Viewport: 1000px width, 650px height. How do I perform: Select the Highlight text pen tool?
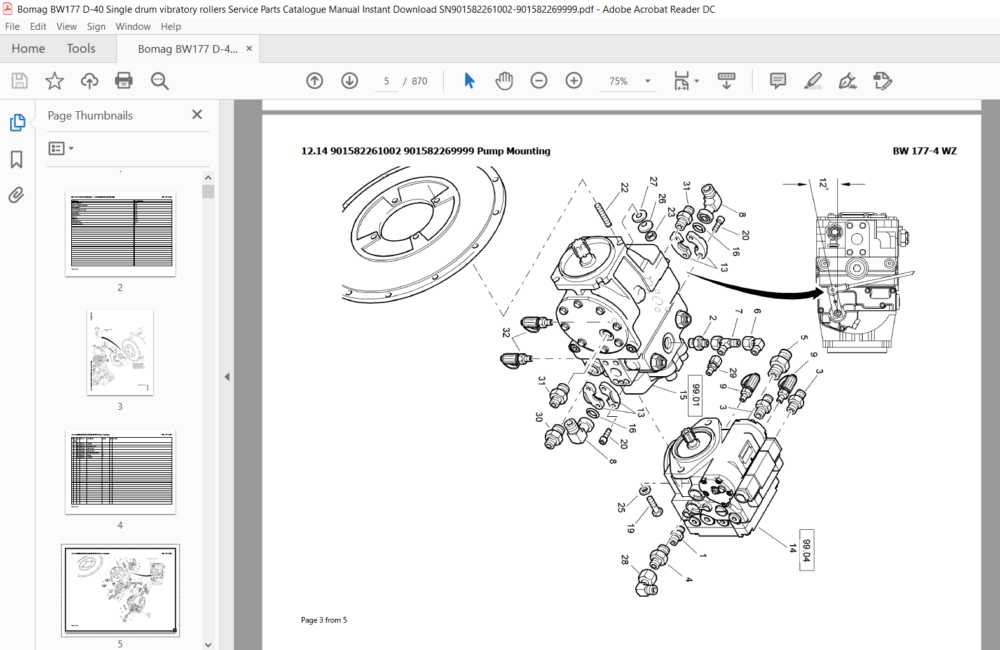[x=813, y=81]
